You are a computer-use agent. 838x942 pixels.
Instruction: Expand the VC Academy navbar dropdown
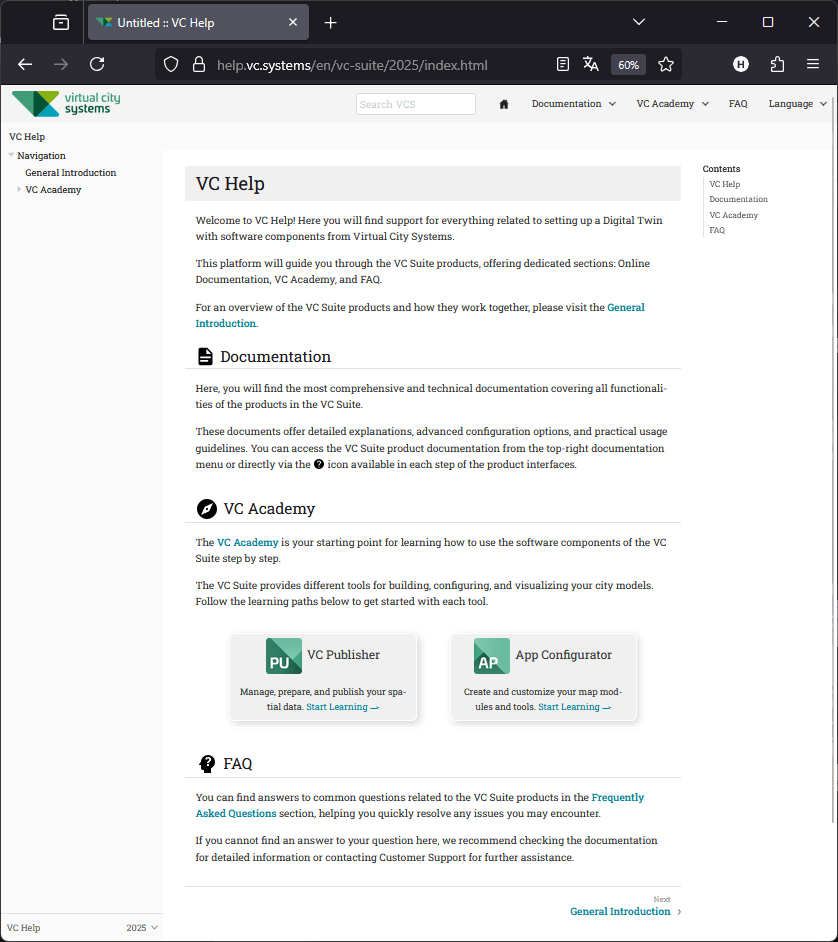click(x=671, y=103)
